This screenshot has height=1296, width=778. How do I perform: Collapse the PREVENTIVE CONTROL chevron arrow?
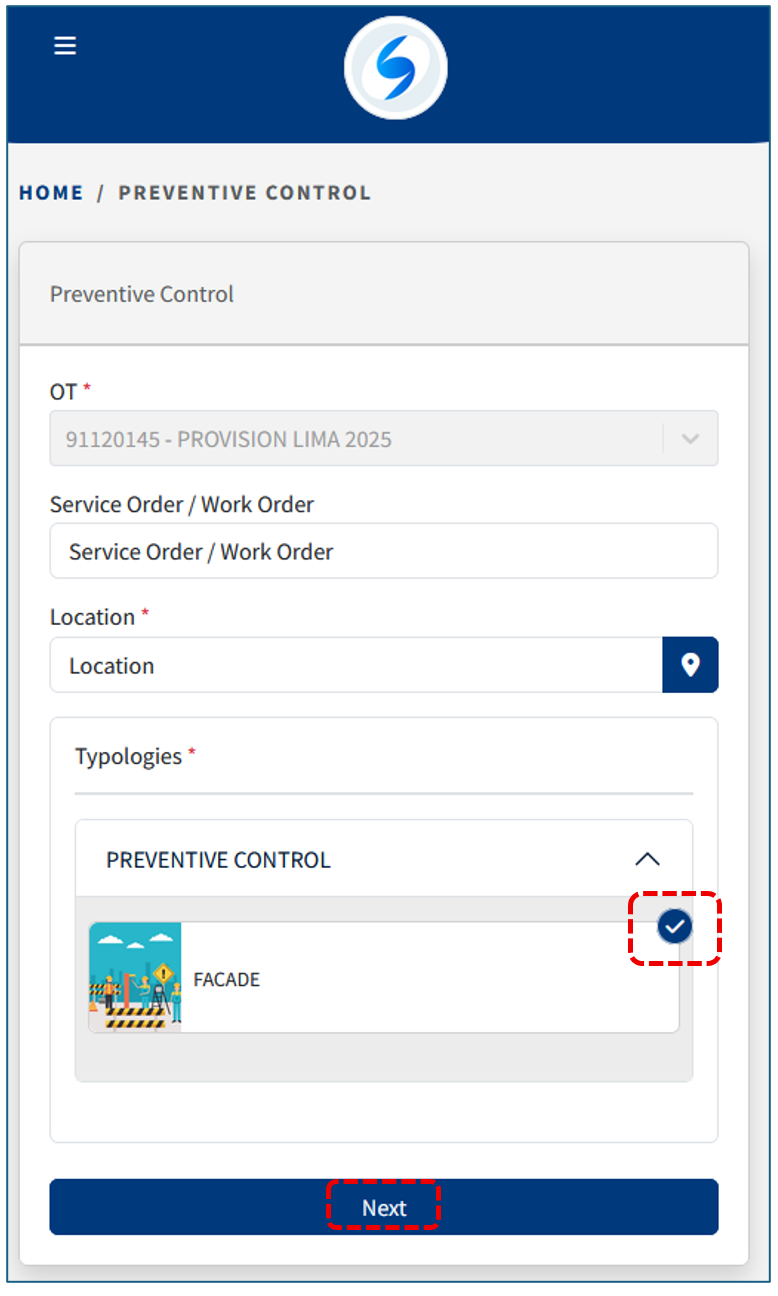coord(647,859)
